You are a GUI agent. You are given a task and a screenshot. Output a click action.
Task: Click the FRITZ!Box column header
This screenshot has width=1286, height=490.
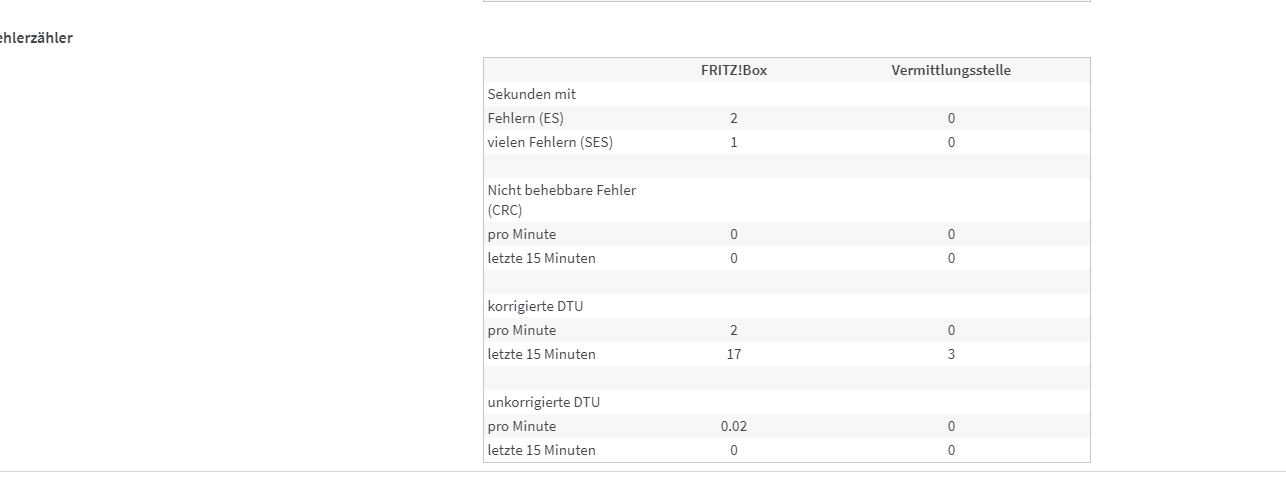tap(734, 70)
